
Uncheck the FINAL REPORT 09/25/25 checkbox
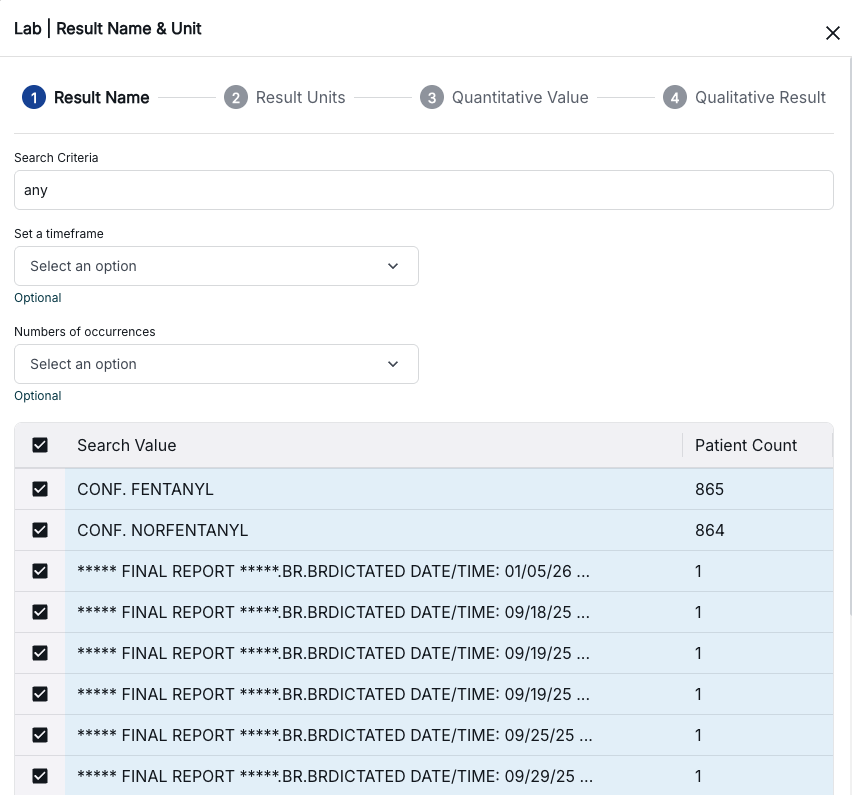pos(40,735)
